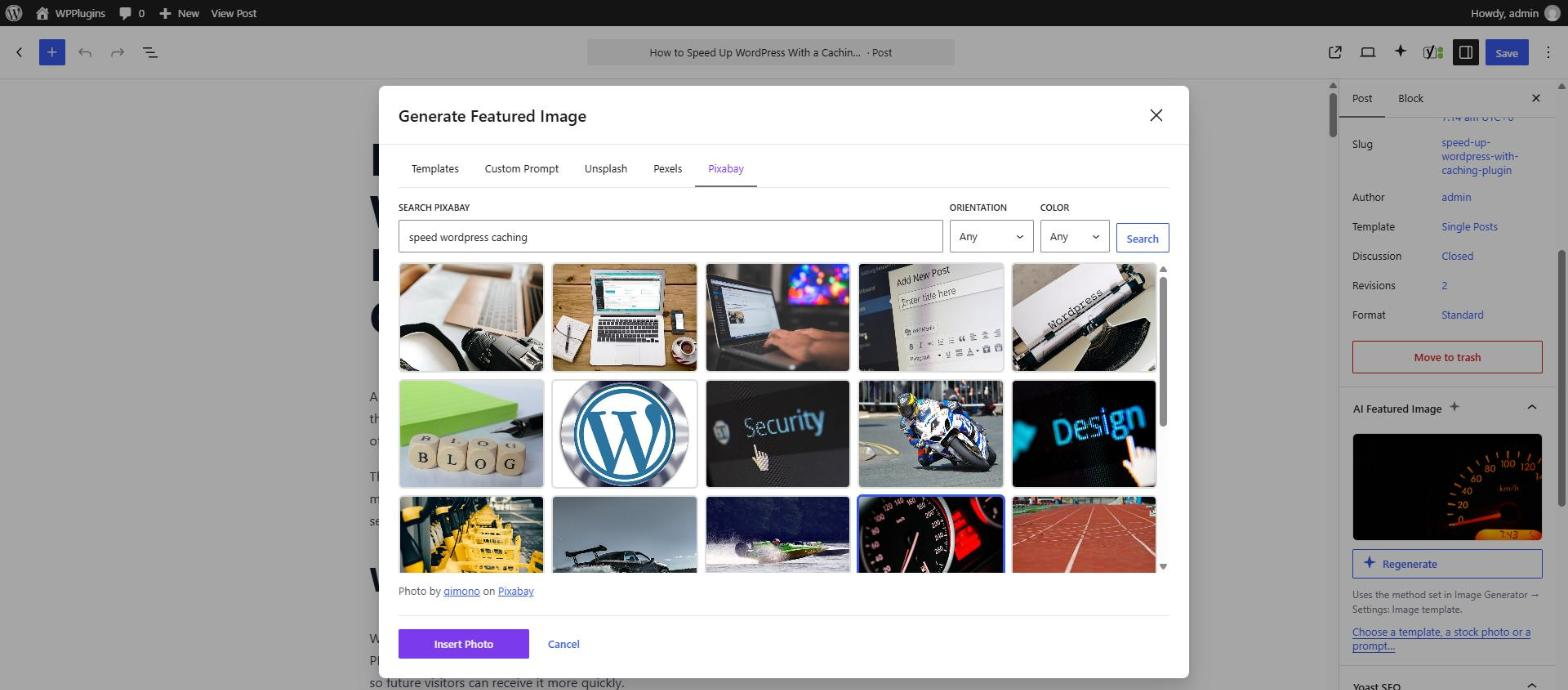Image resolution: width=1568 pixels, height=690 pixels.
Task: Select the WordPress logo thumbnail
Action: pos(624,434)
